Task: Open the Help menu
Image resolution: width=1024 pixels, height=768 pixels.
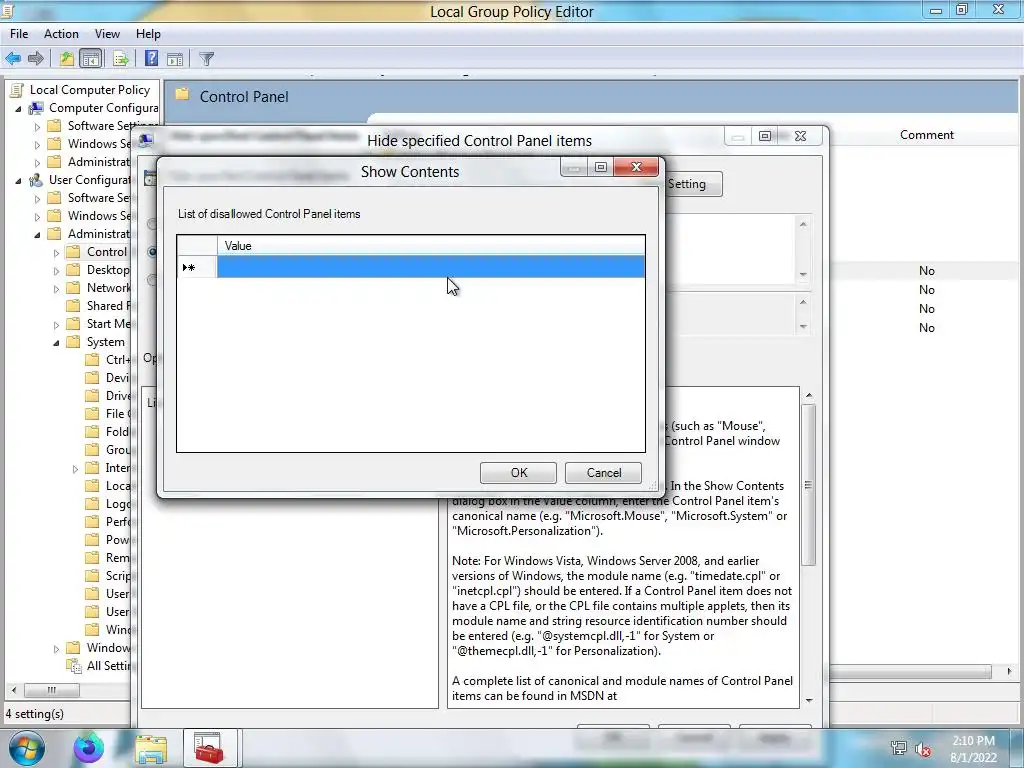Action: click(148, 34)
